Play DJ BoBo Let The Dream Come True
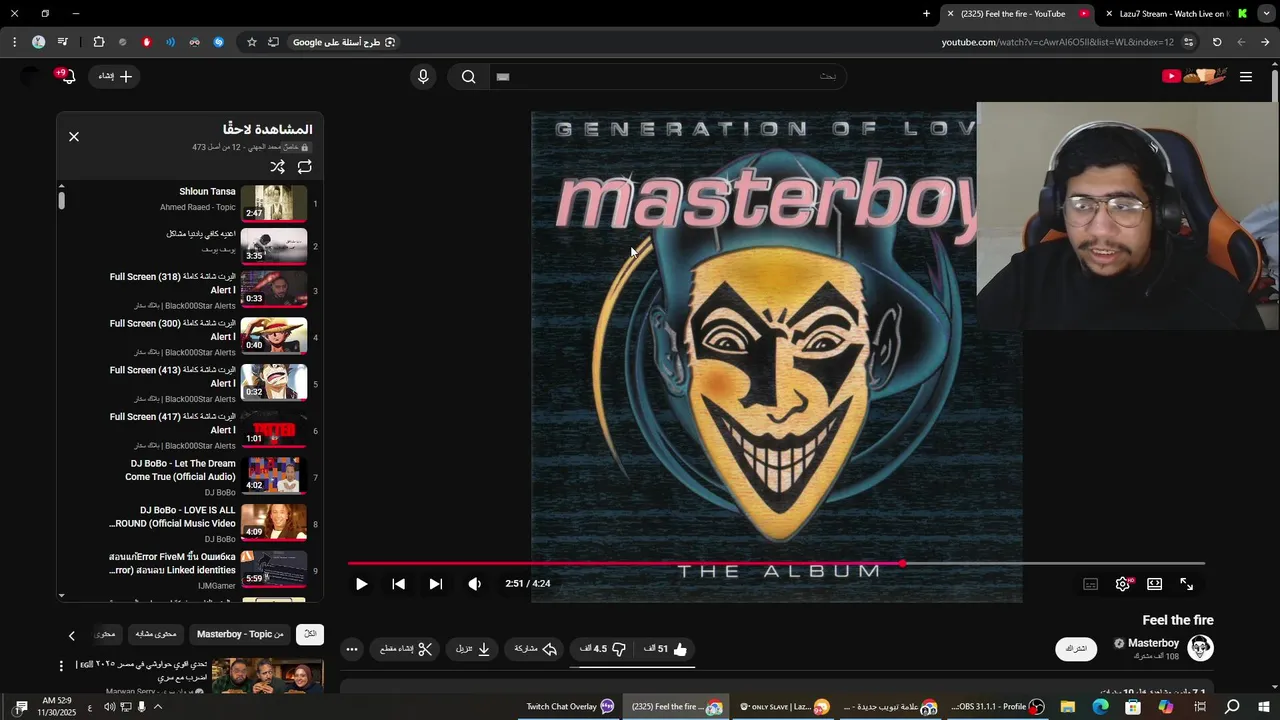Image resolution: width=1280 pixels, height=720 pixels. point(190,477)
